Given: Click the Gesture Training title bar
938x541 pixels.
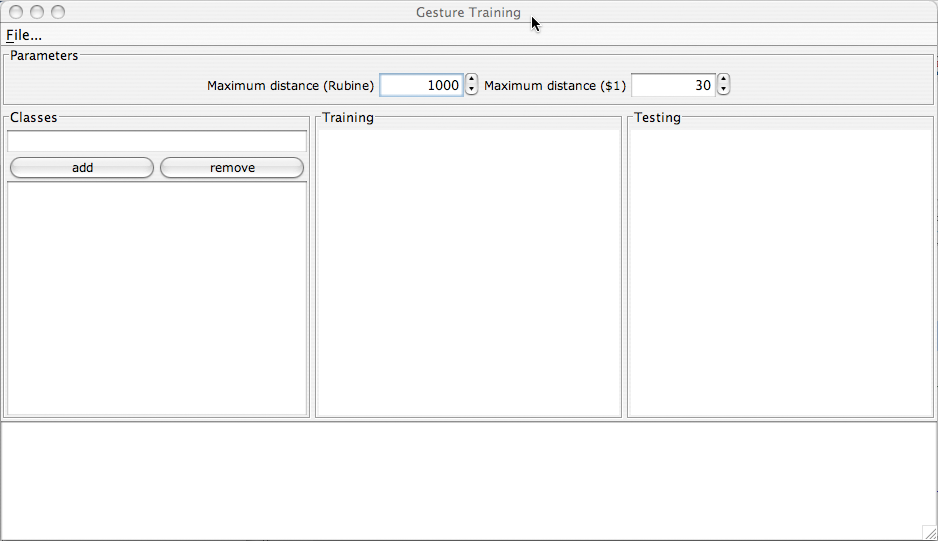Looking at the screenshot, I should [x=300, y=12].
